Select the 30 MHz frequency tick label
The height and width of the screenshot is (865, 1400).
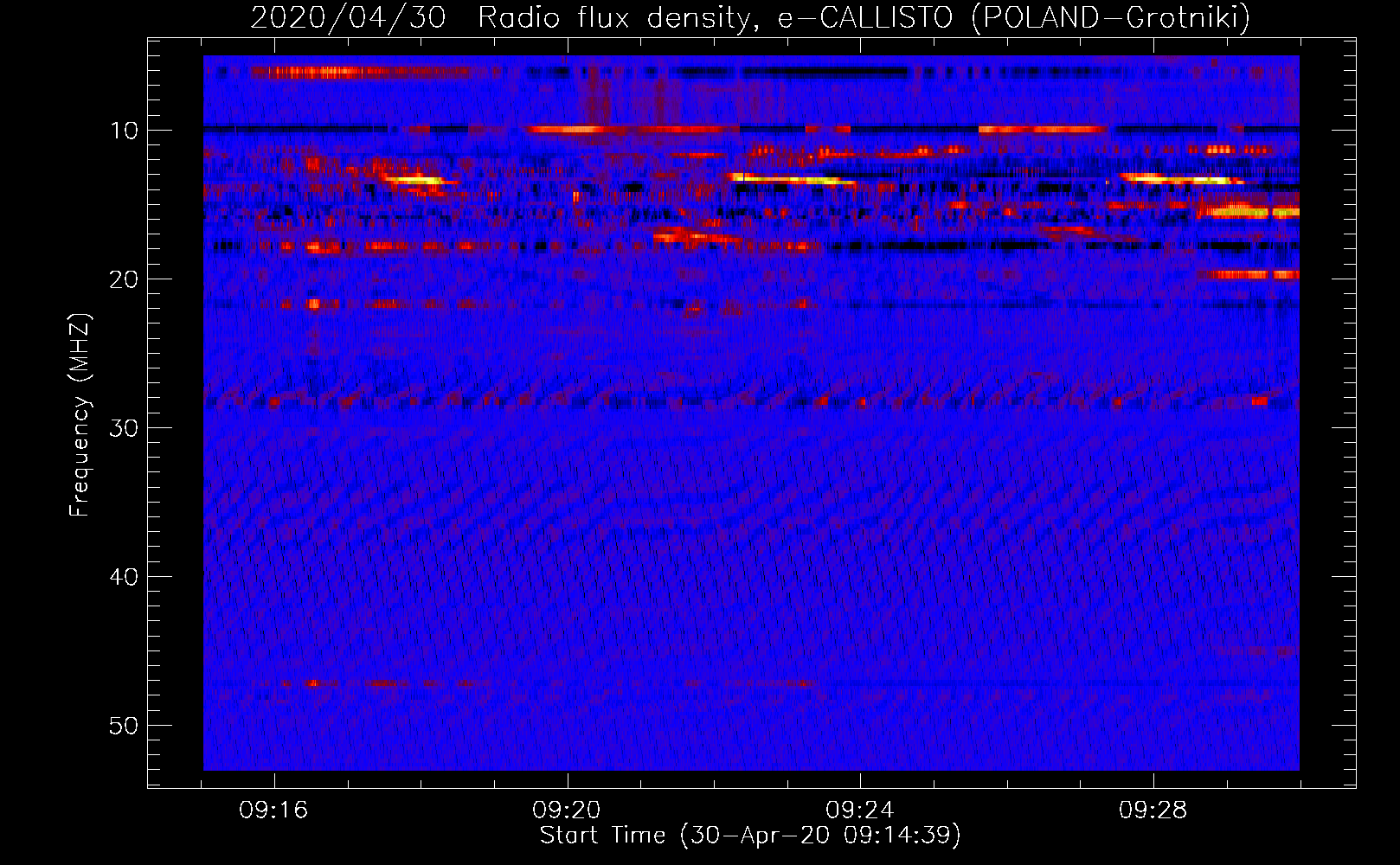tap(125, 428)
